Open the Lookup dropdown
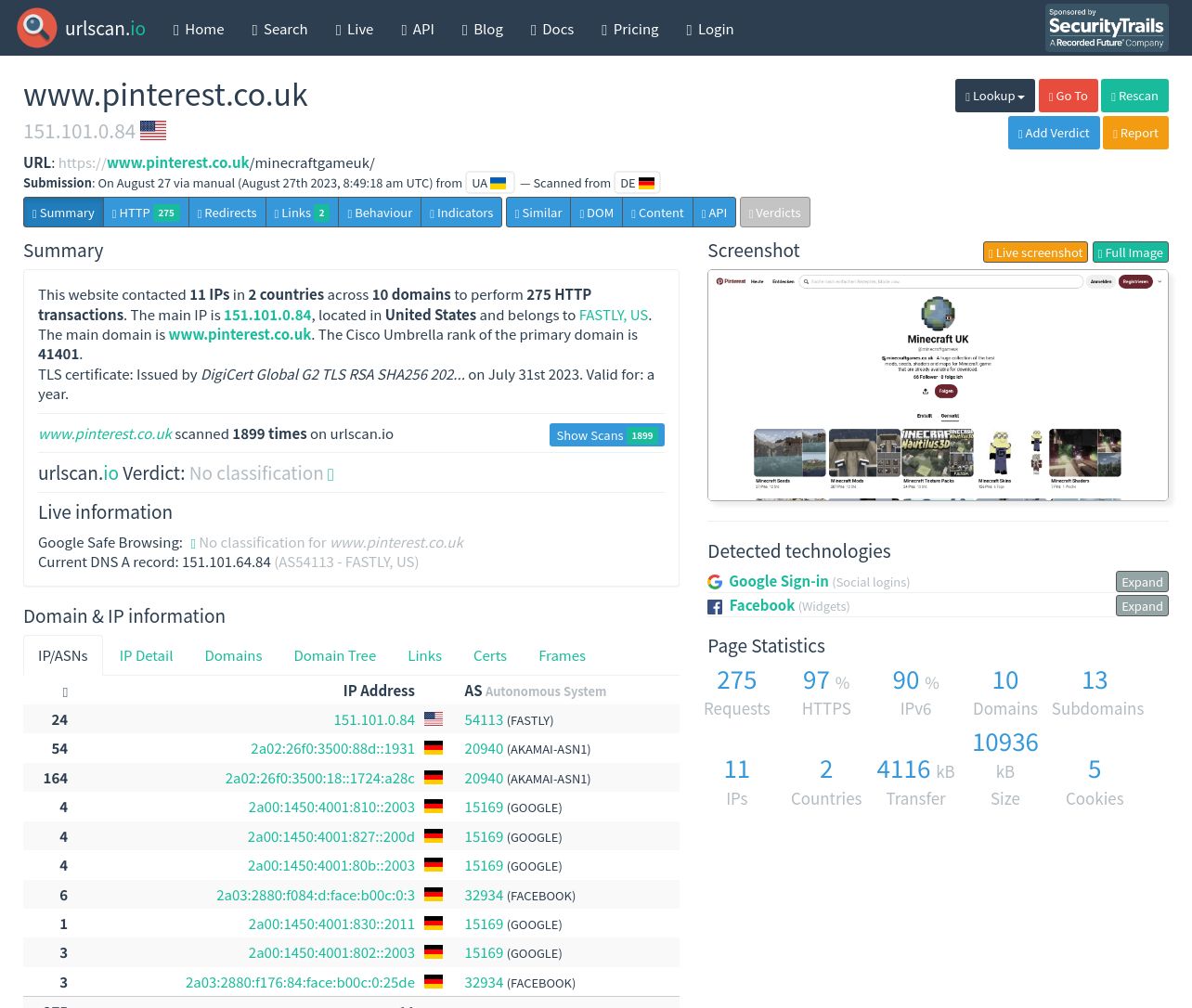The width and height of the screenshot is (1192, 1008). (995, 96)
